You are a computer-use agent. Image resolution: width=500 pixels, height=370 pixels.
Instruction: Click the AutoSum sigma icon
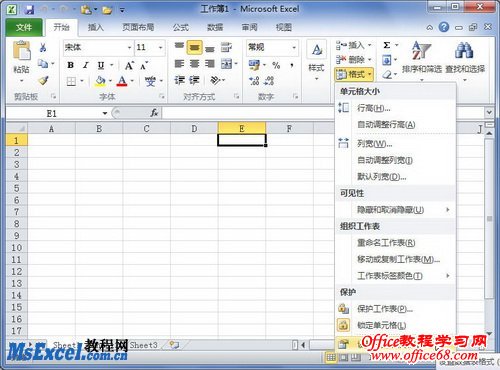pos(387,45)
